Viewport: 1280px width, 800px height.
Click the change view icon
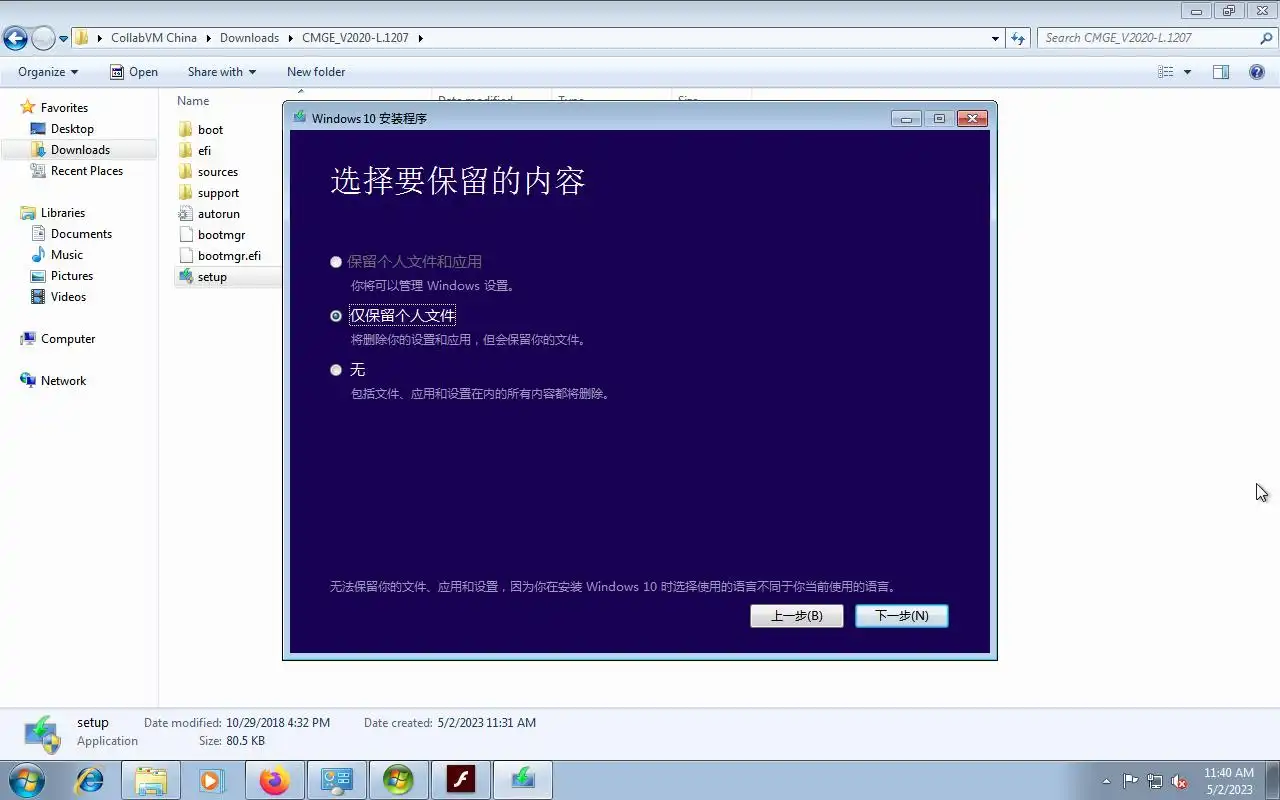1165,72
